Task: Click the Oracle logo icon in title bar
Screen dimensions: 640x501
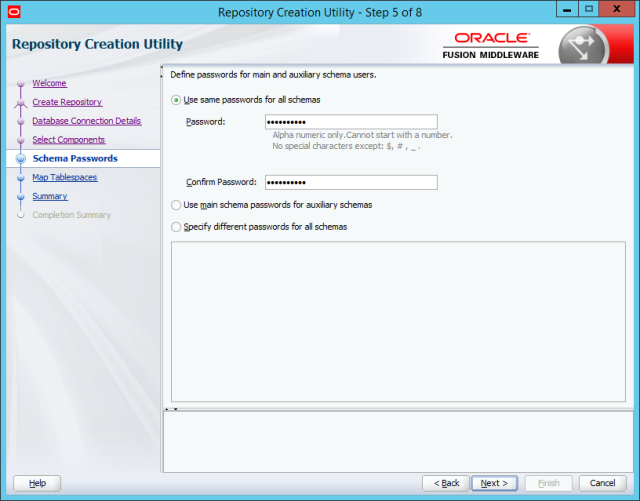Action: point(14,12)
